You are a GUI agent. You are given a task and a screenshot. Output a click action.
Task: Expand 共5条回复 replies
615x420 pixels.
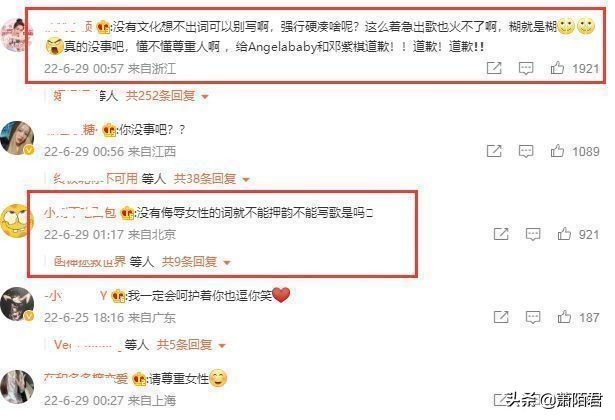(x=191, y=345)
